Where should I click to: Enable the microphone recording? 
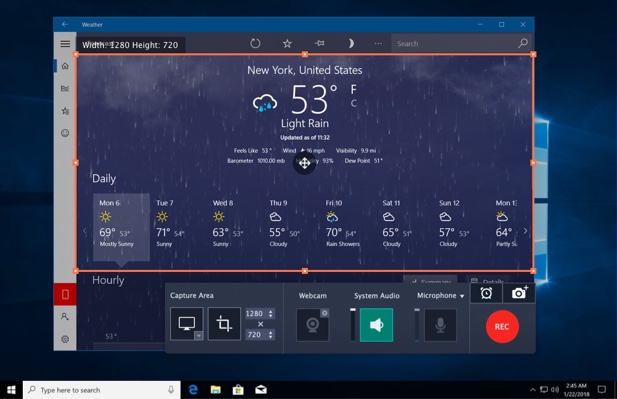pos(440,325)
